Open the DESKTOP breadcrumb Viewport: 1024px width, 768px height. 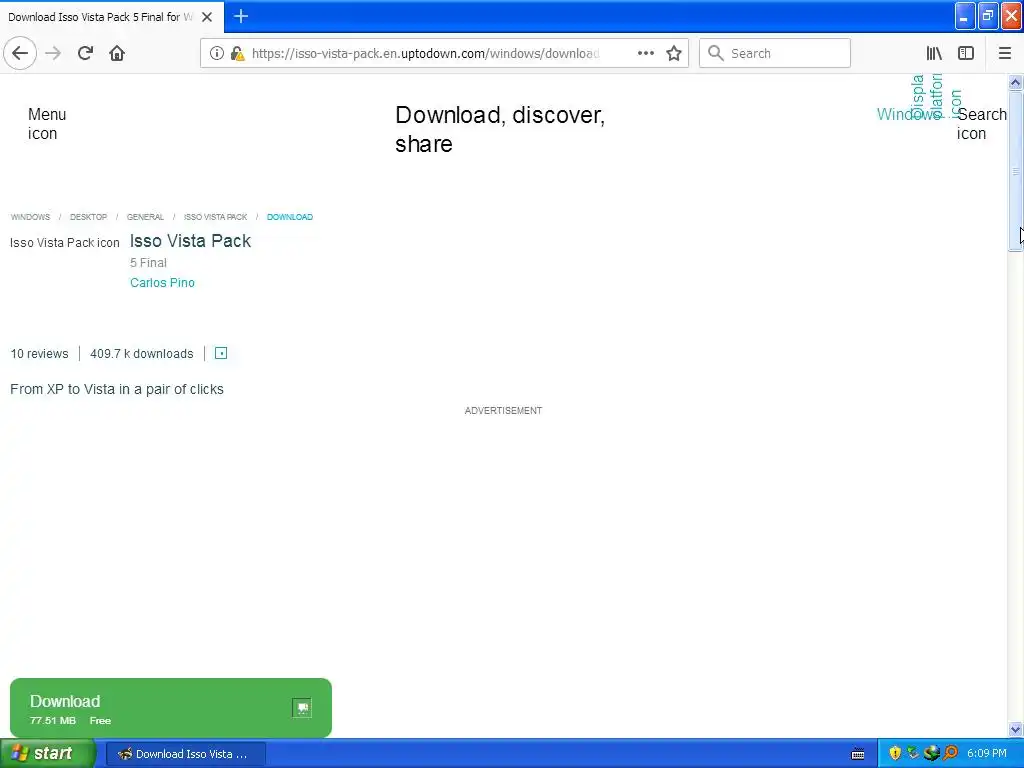pyautogui.click(x=88, y=217)
